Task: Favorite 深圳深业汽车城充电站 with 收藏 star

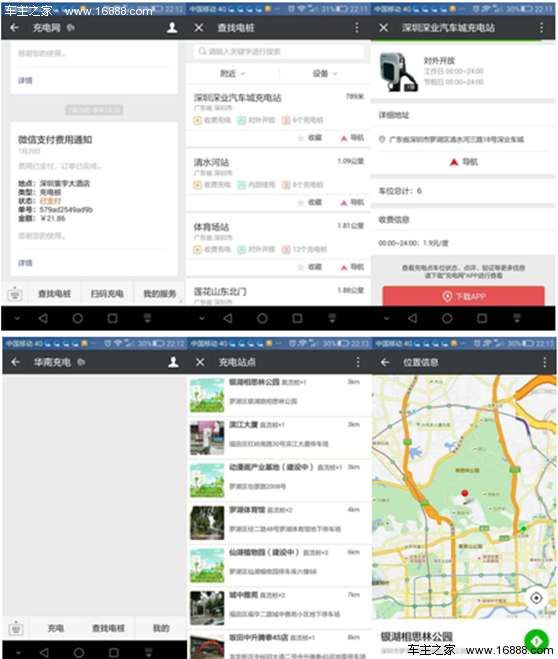Action: point(310,138)
